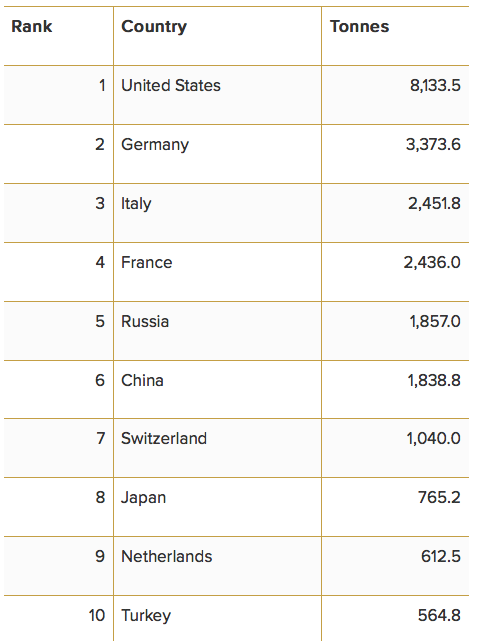Click the Japan country name

(x=143, y=498)
